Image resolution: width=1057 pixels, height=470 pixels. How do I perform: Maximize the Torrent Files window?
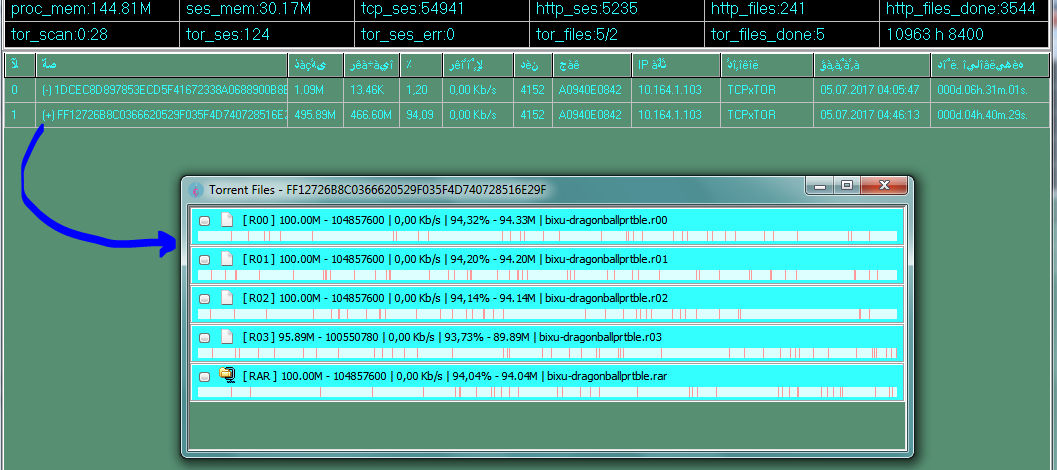pyautogui.click(x=847, y=186)
